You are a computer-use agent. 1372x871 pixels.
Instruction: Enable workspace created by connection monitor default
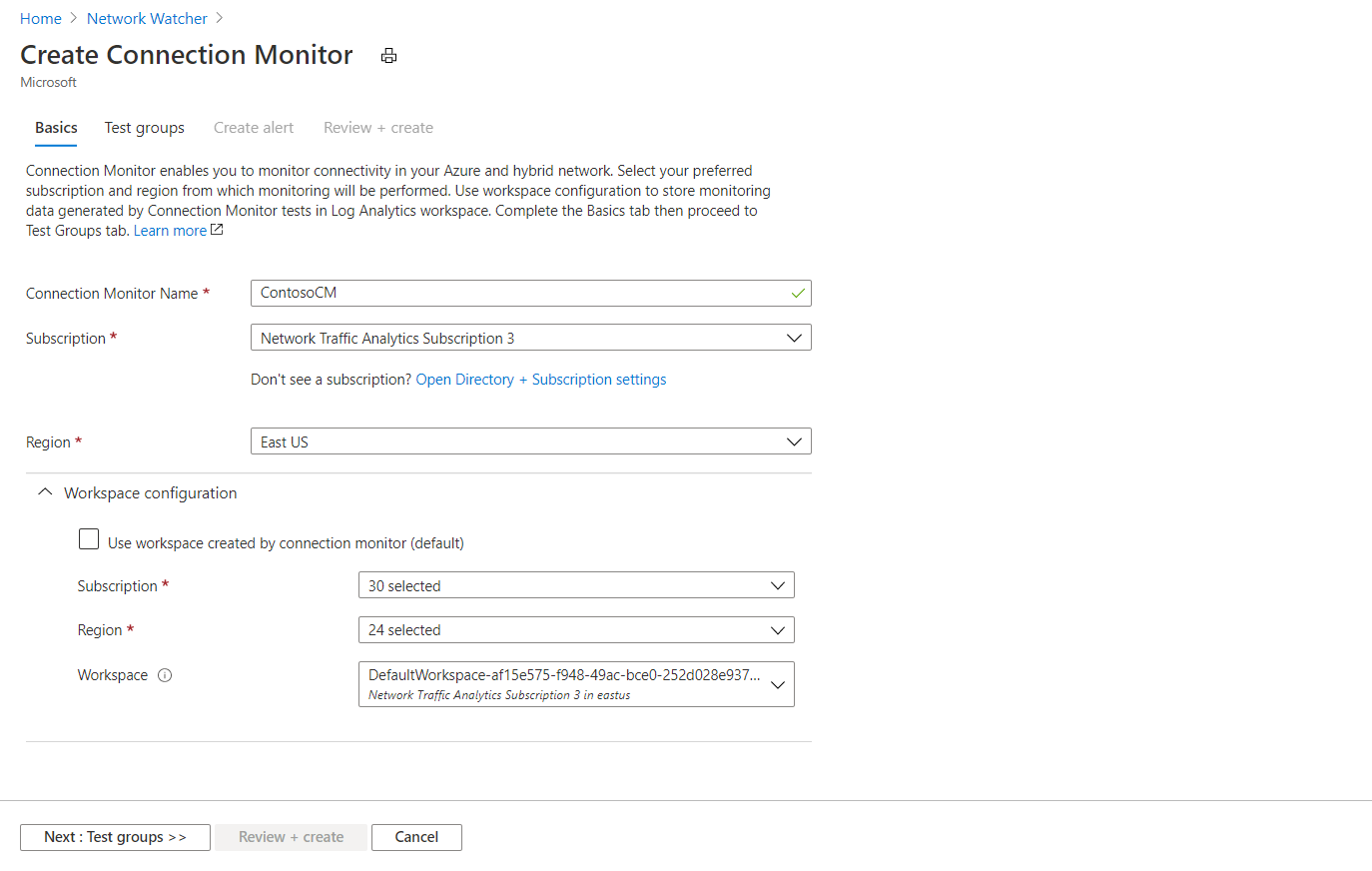click(88, 538)
